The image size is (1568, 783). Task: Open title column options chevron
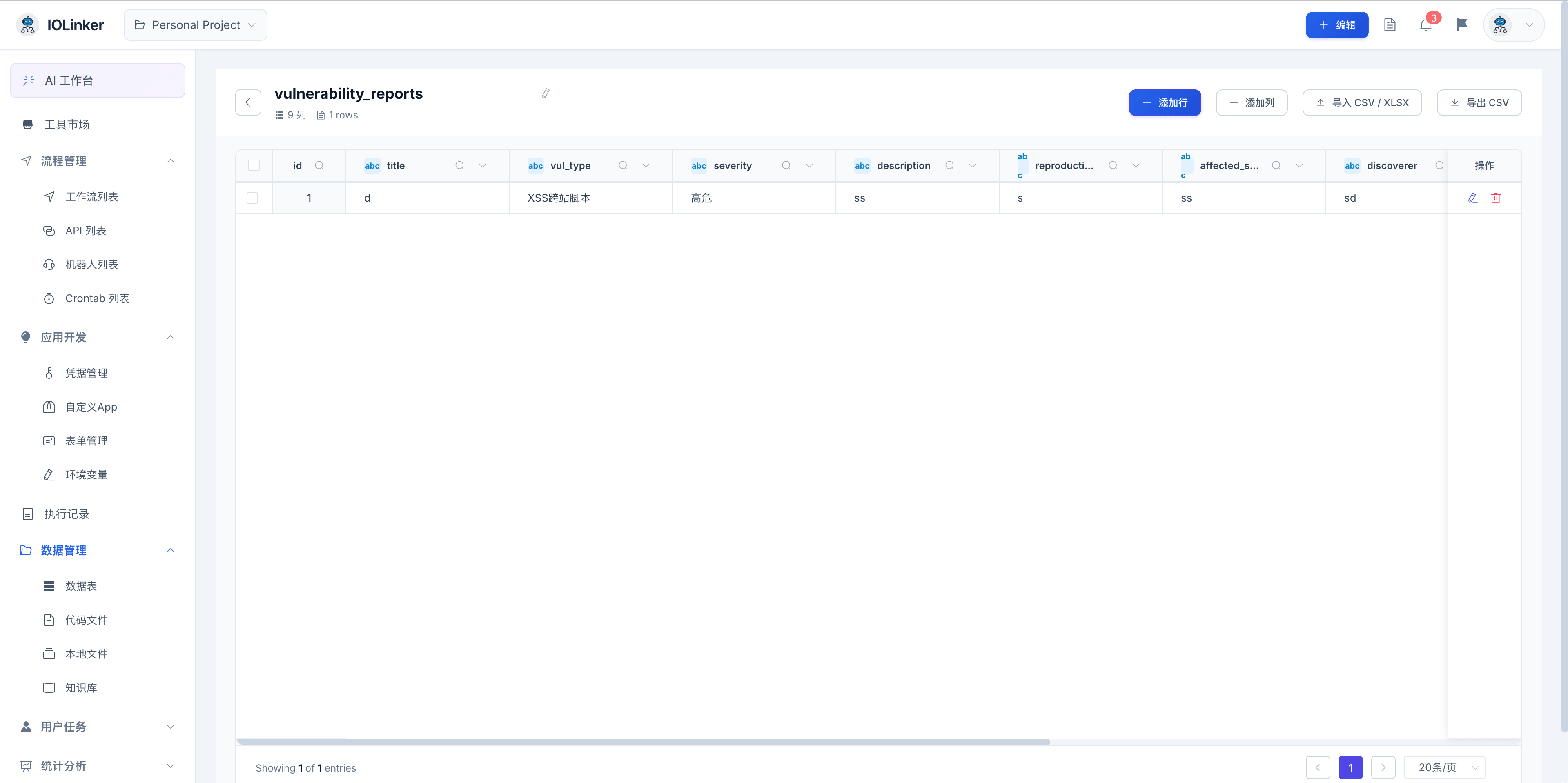(x=483, y=165)
